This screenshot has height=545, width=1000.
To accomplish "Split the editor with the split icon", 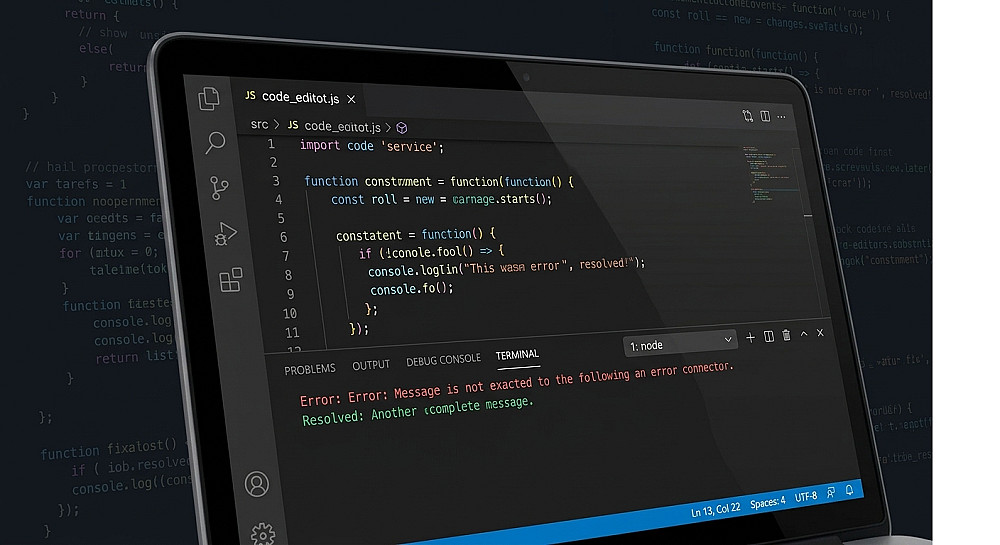I will point(765,116).
